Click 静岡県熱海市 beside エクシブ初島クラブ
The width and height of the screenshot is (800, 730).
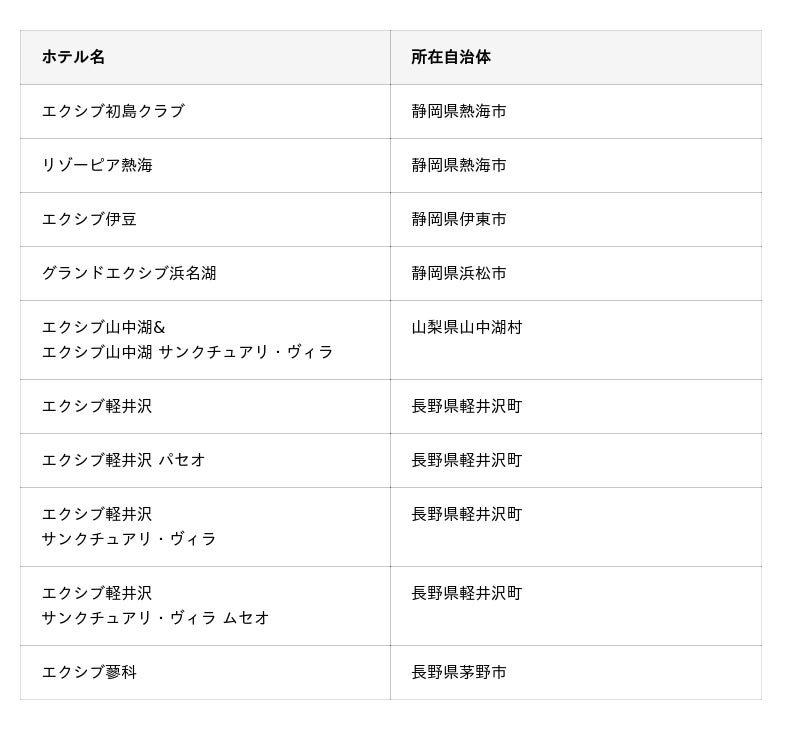point(459,111)
